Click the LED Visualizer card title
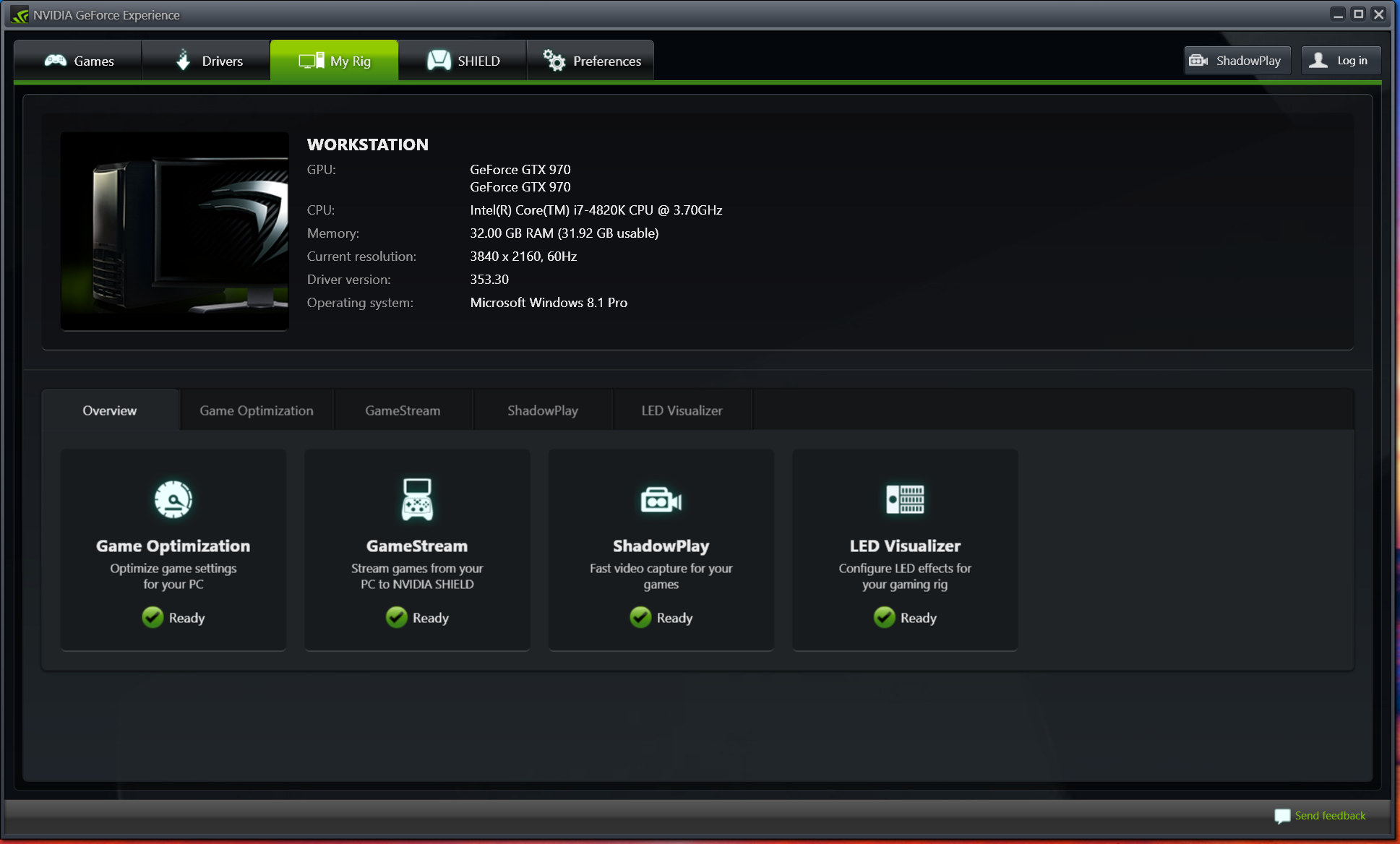1400x844 pixels. pos(905,546)
